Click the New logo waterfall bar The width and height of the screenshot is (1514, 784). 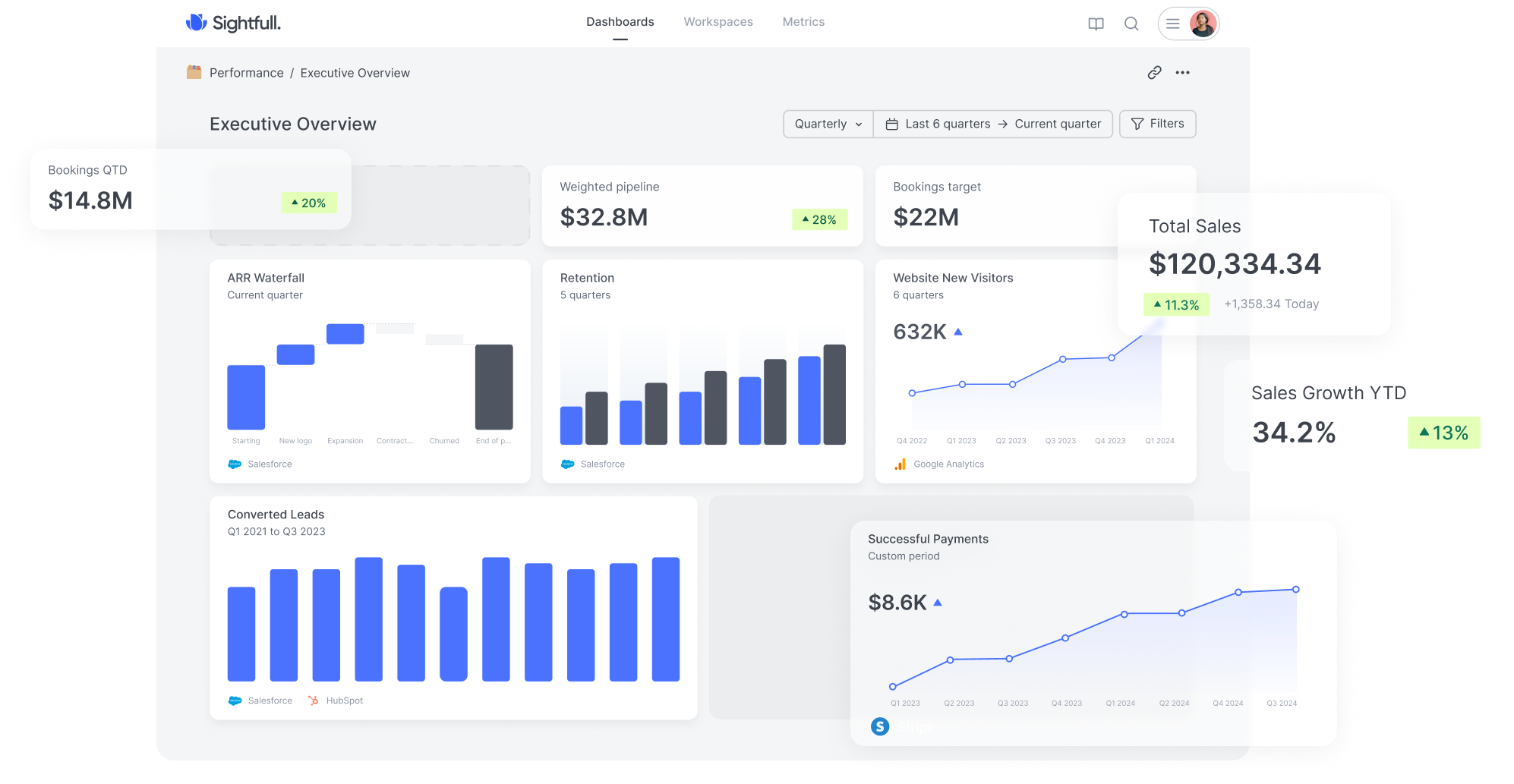[295, 354]
